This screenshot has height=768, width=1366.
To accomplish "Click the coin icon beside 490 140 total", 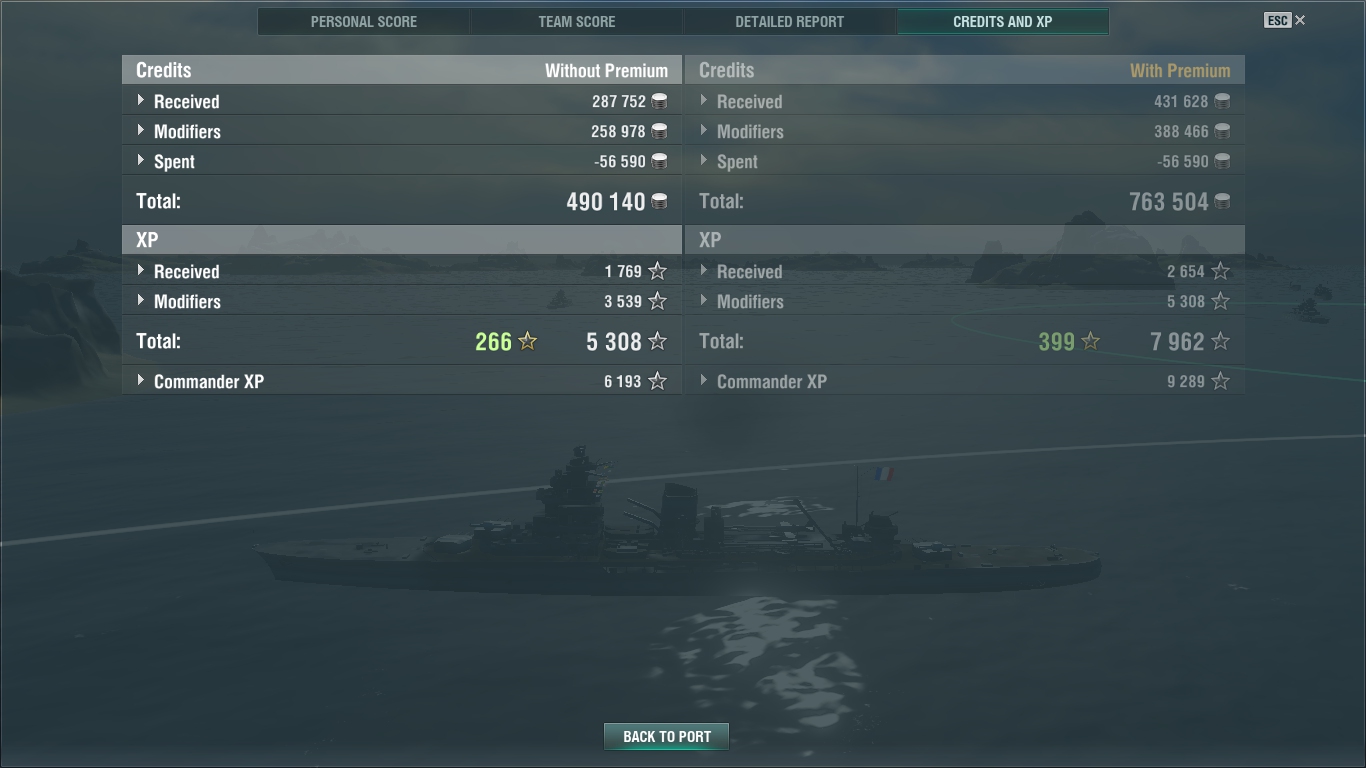I will (659, 201).
